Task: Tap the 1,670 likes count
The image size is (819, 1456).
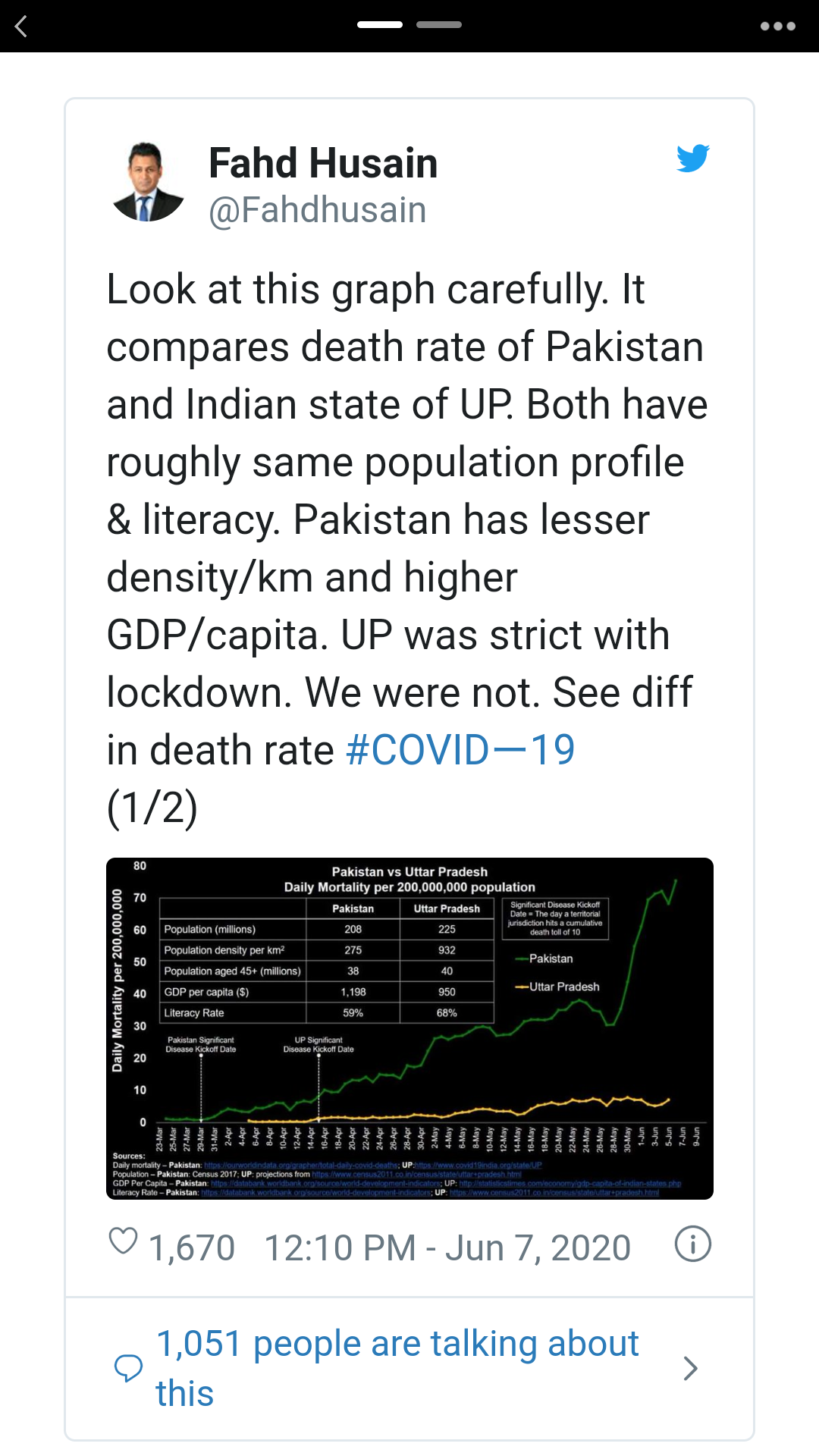Action: pyautogui.click(x=192, y=1247)
